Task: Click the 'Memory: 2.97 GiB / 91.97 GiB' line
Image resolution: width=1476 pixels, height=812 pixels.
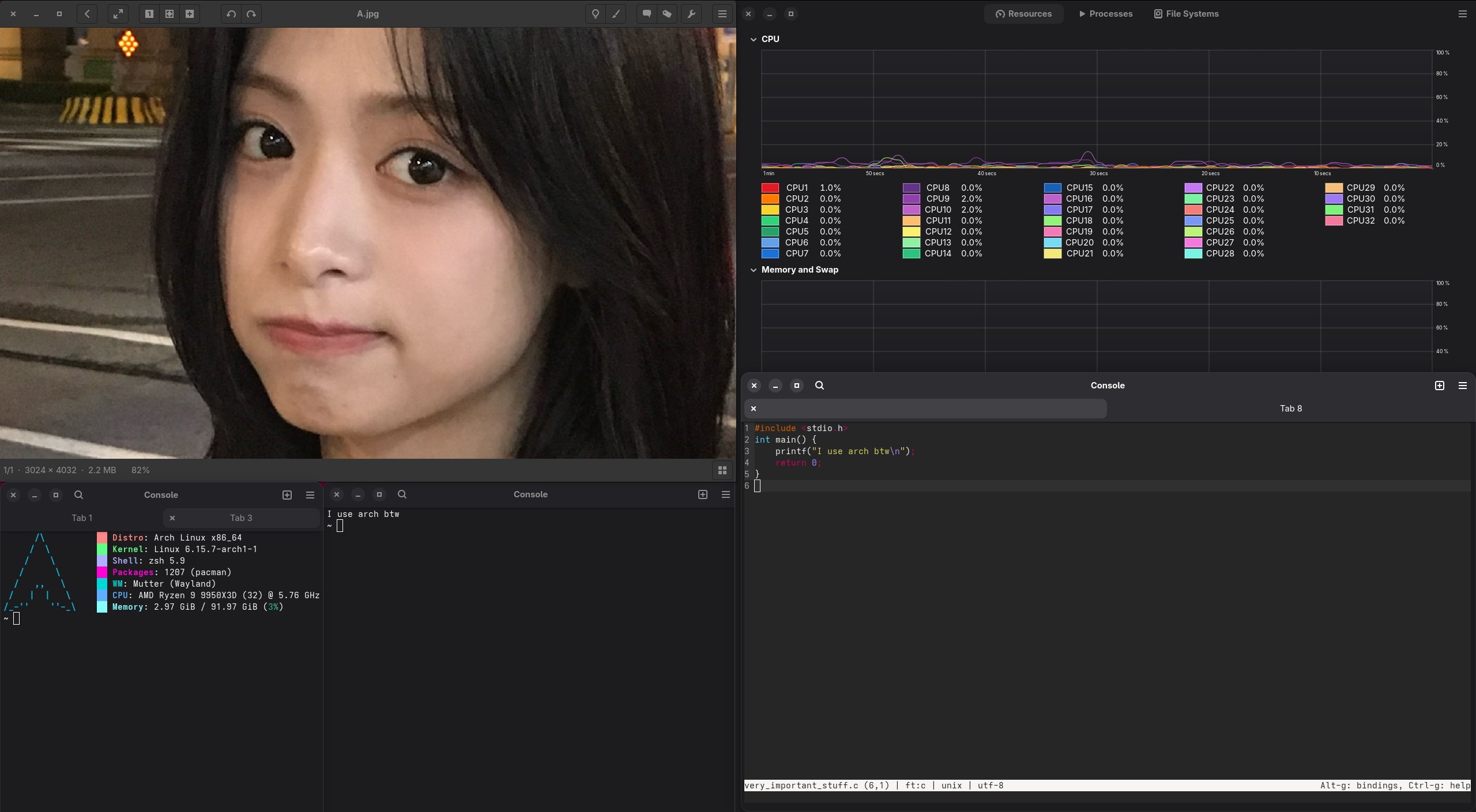Action: (198, 607)
